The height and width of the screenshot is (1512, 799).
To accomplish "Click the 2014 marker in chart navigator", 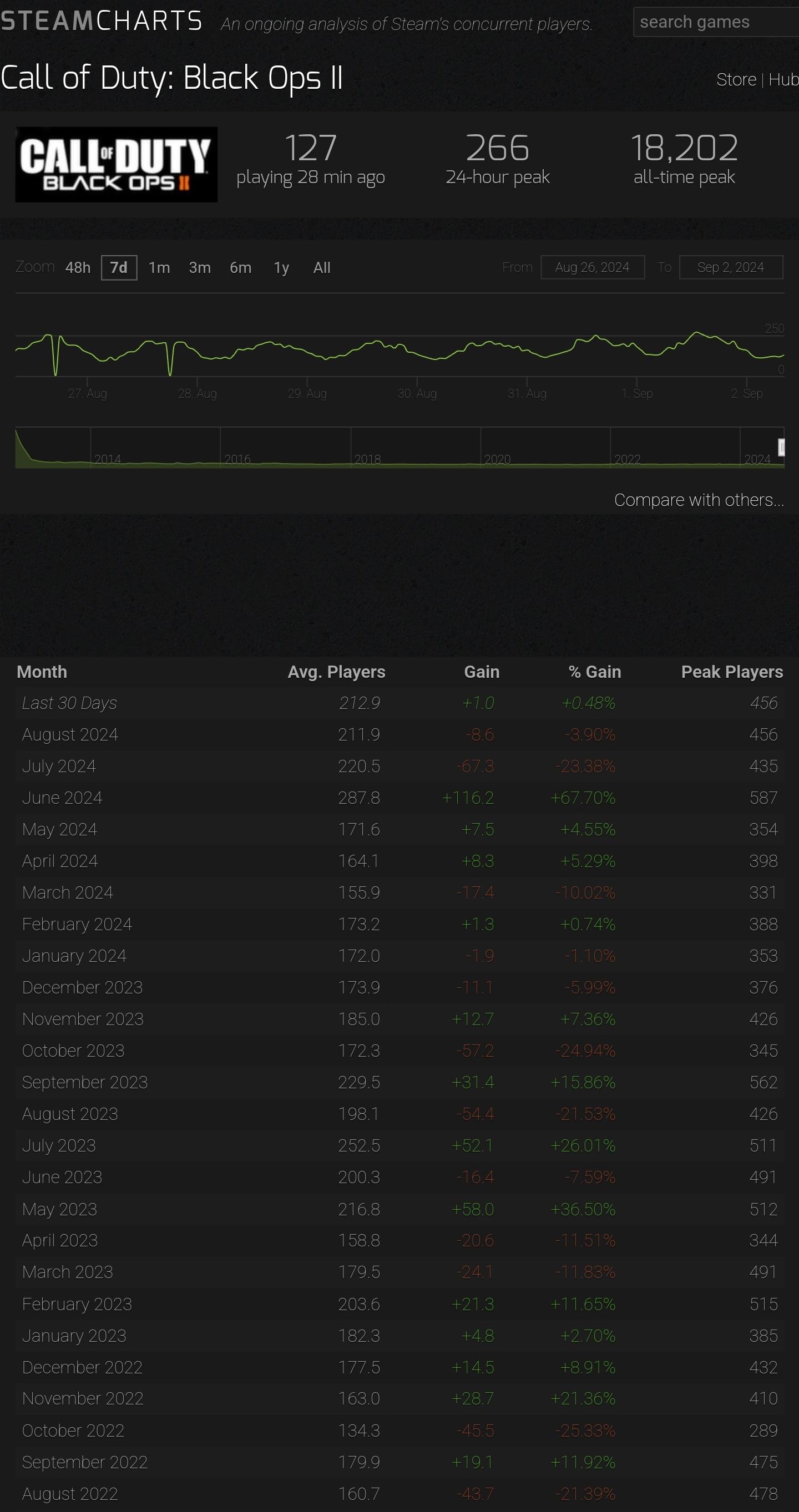I will [x=108, y=459].
